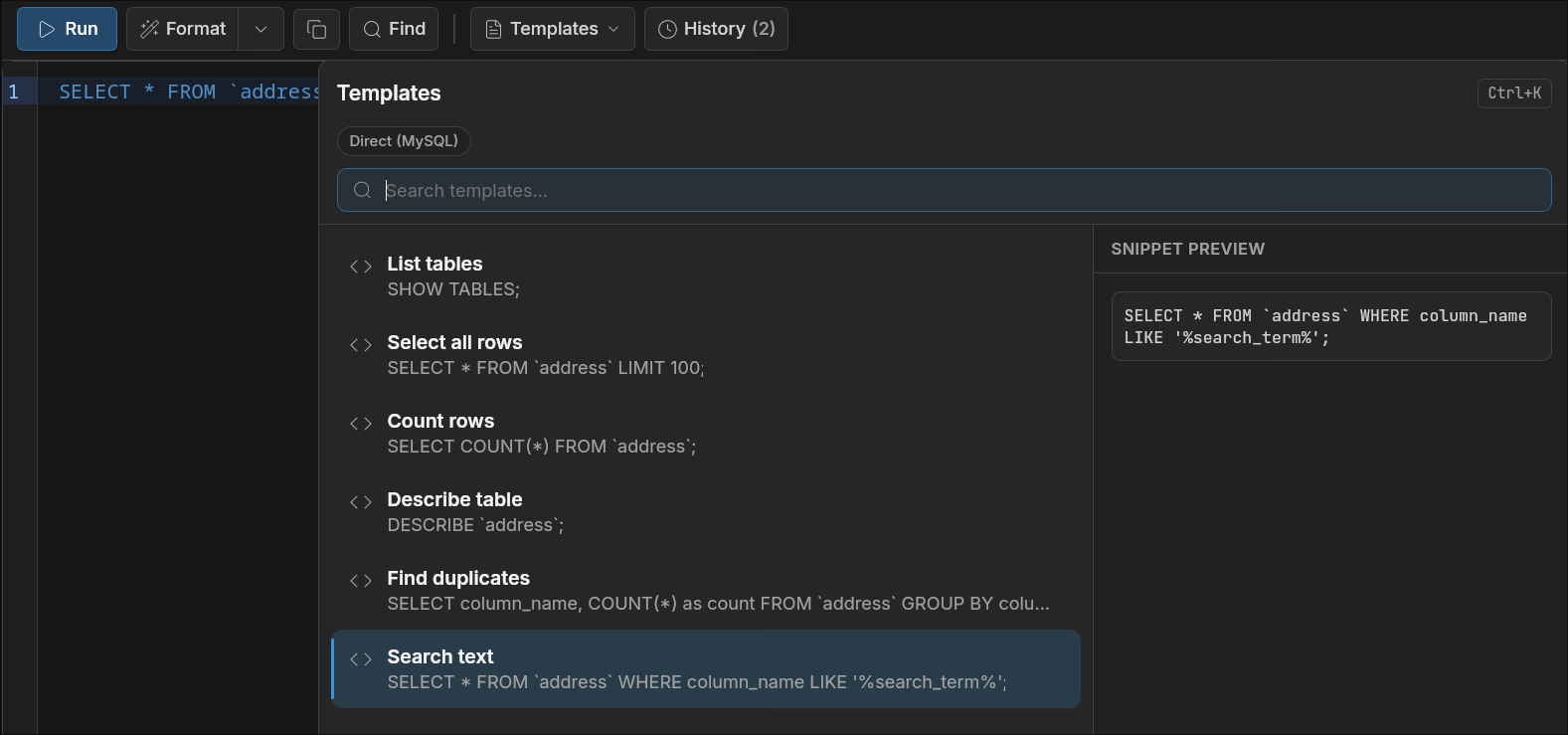Click the Ctrl+K shortcut badge
Image resolution: width=1568 pixels, height=735 pixels.
pyautogui.click(x=1514, y=92)
